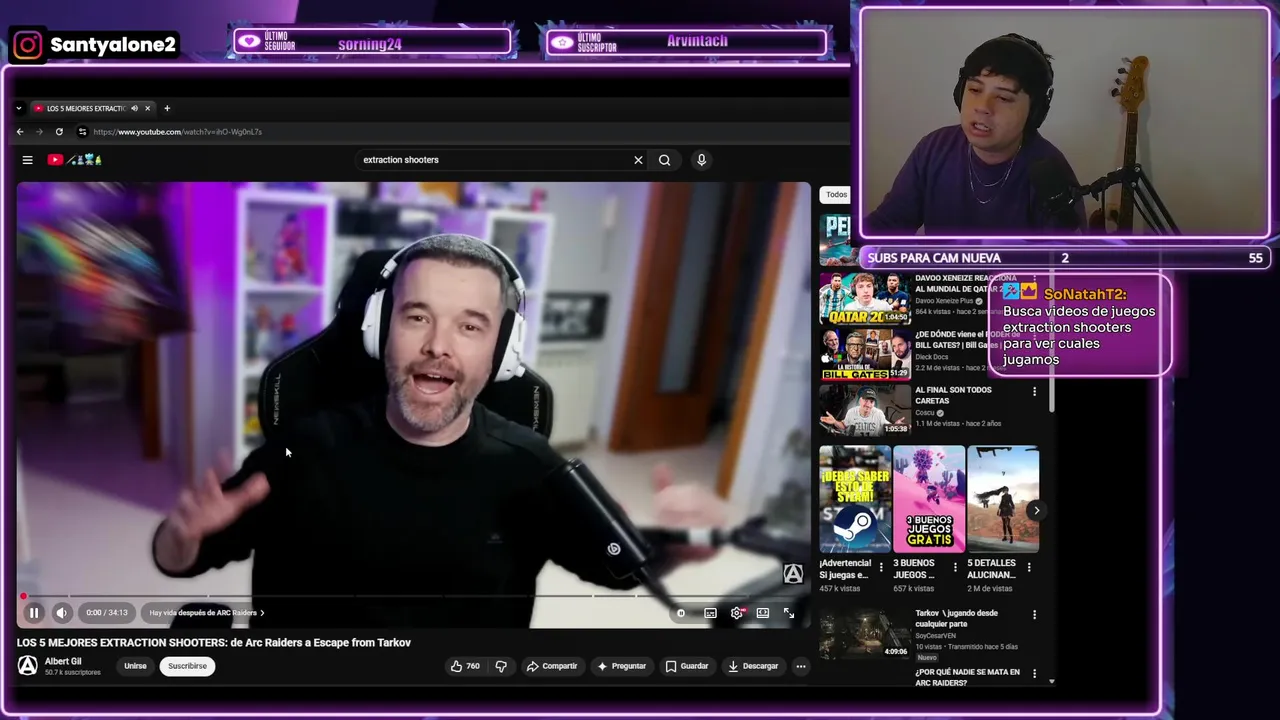Start voice search with microphone icon

701,160
